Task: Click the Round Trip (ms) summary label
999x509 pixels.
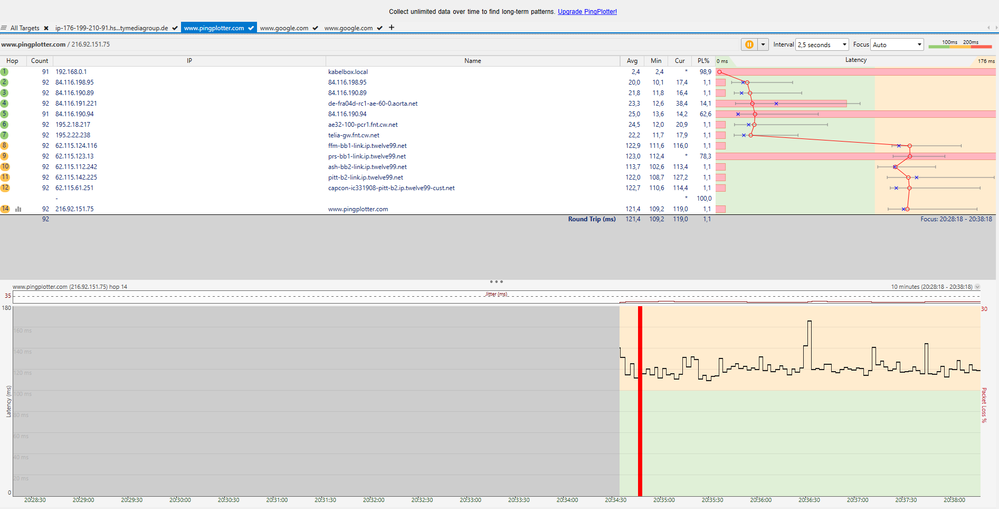Action: 592,219
